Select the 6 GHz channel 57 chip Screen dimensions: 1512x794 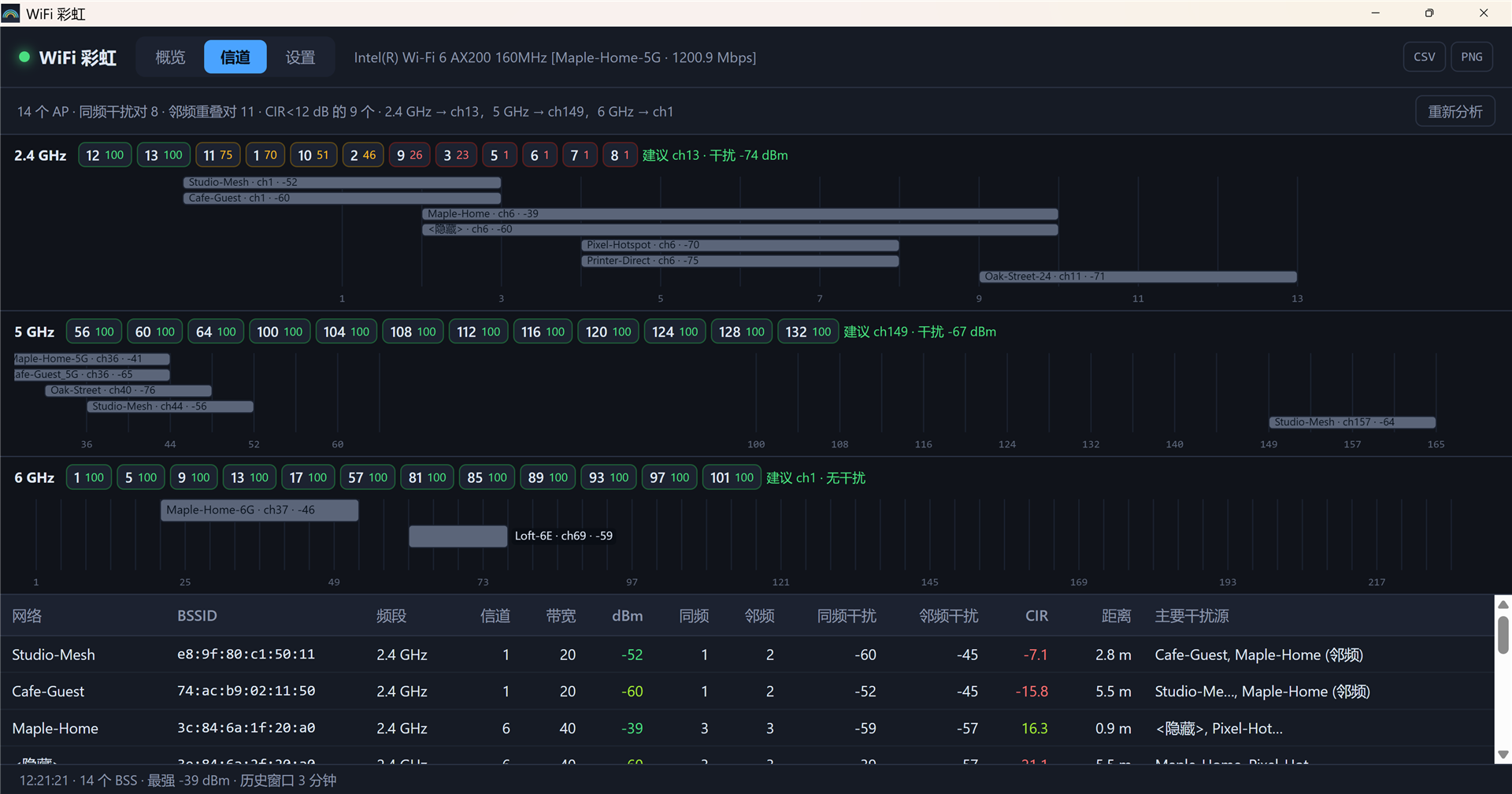(368, 477)
